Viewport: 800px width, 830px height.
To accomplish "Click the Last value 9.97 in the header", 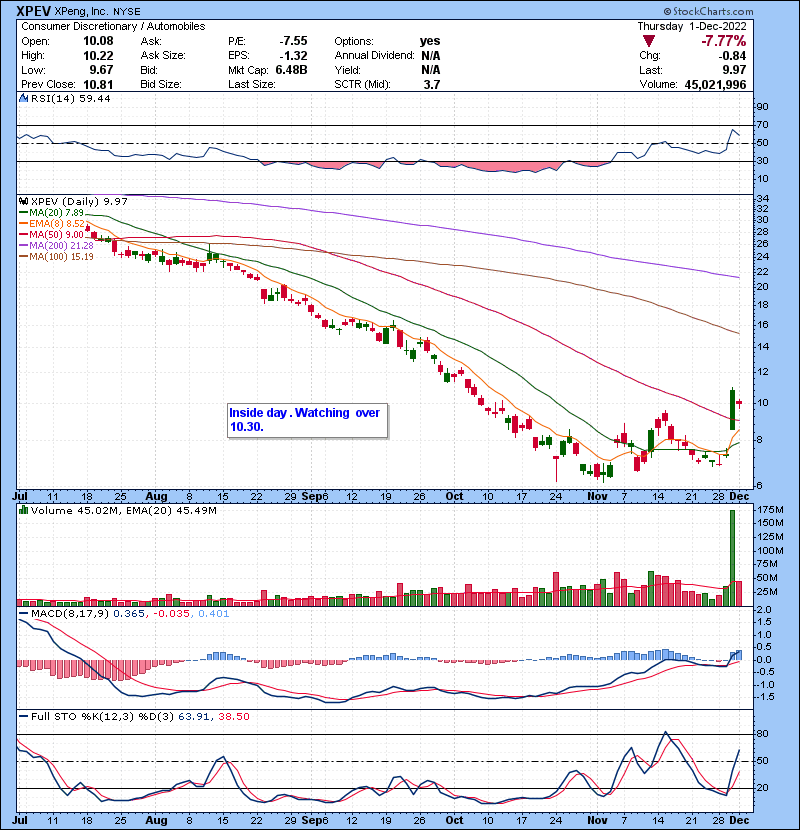I will [734, 70].
